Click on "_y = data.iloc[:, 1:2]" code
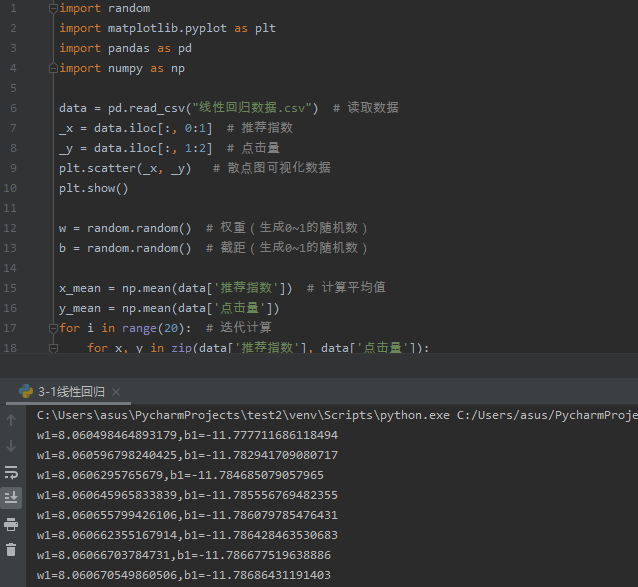638x587 pixels. tap(135, 148)
